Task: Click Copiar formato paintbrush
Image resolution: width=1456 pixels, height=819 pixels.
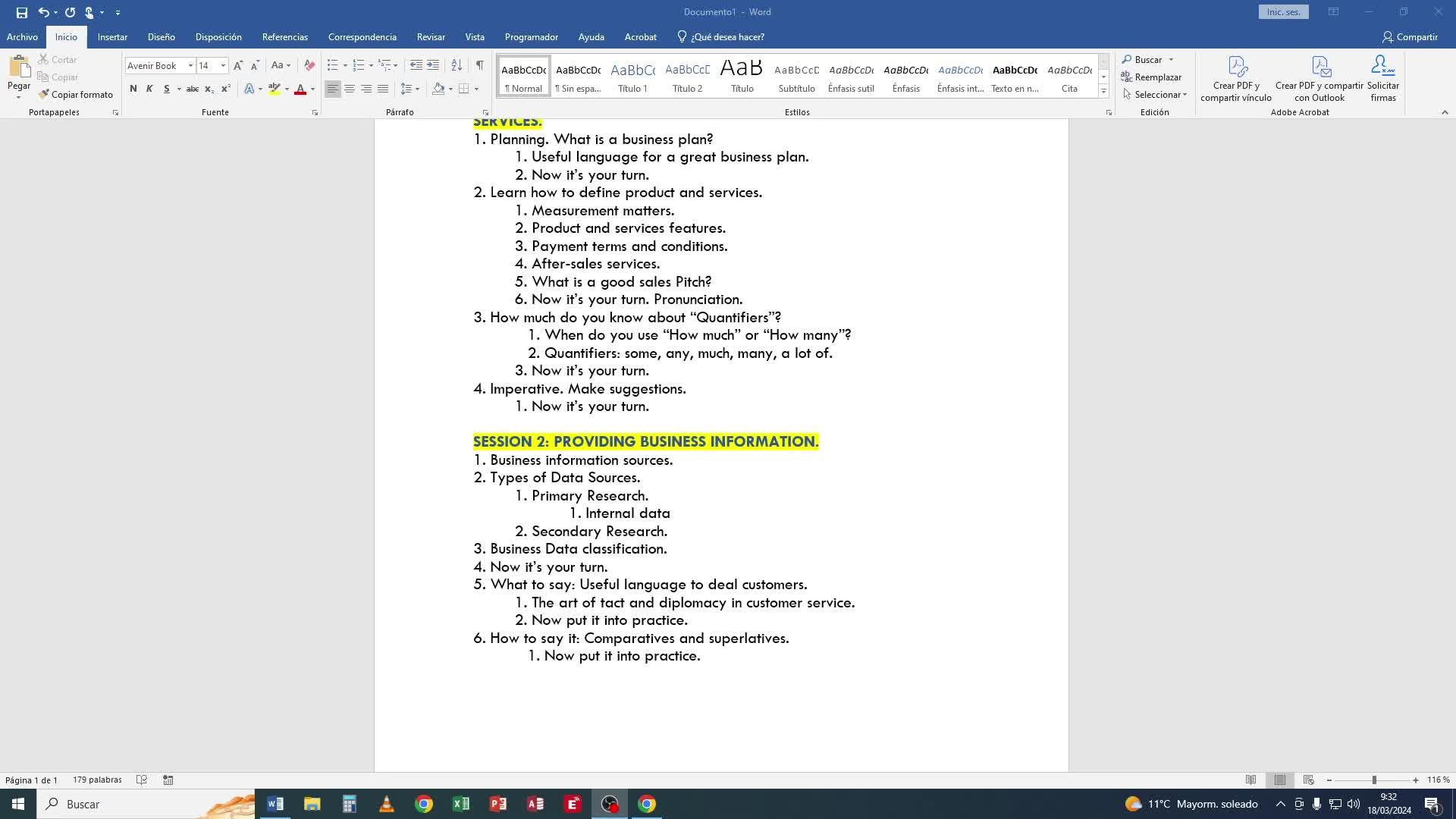Action: (76, 94)
